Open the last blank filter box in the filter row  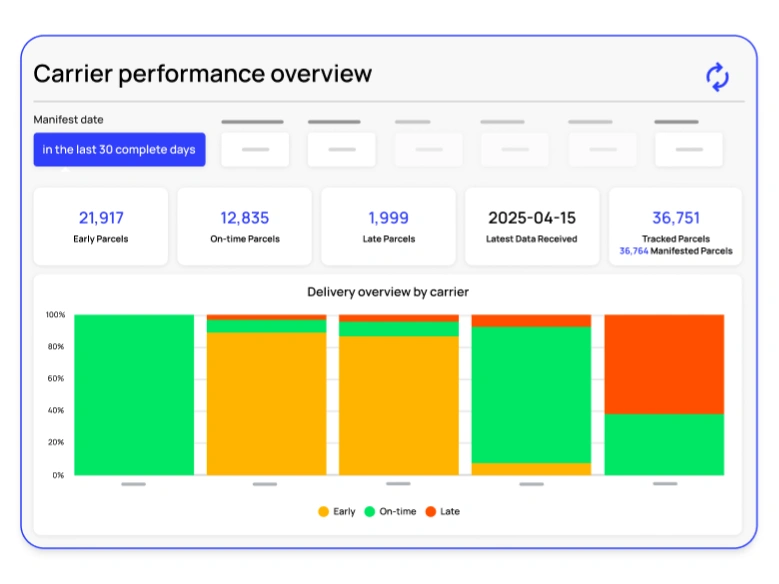[688, 150]
